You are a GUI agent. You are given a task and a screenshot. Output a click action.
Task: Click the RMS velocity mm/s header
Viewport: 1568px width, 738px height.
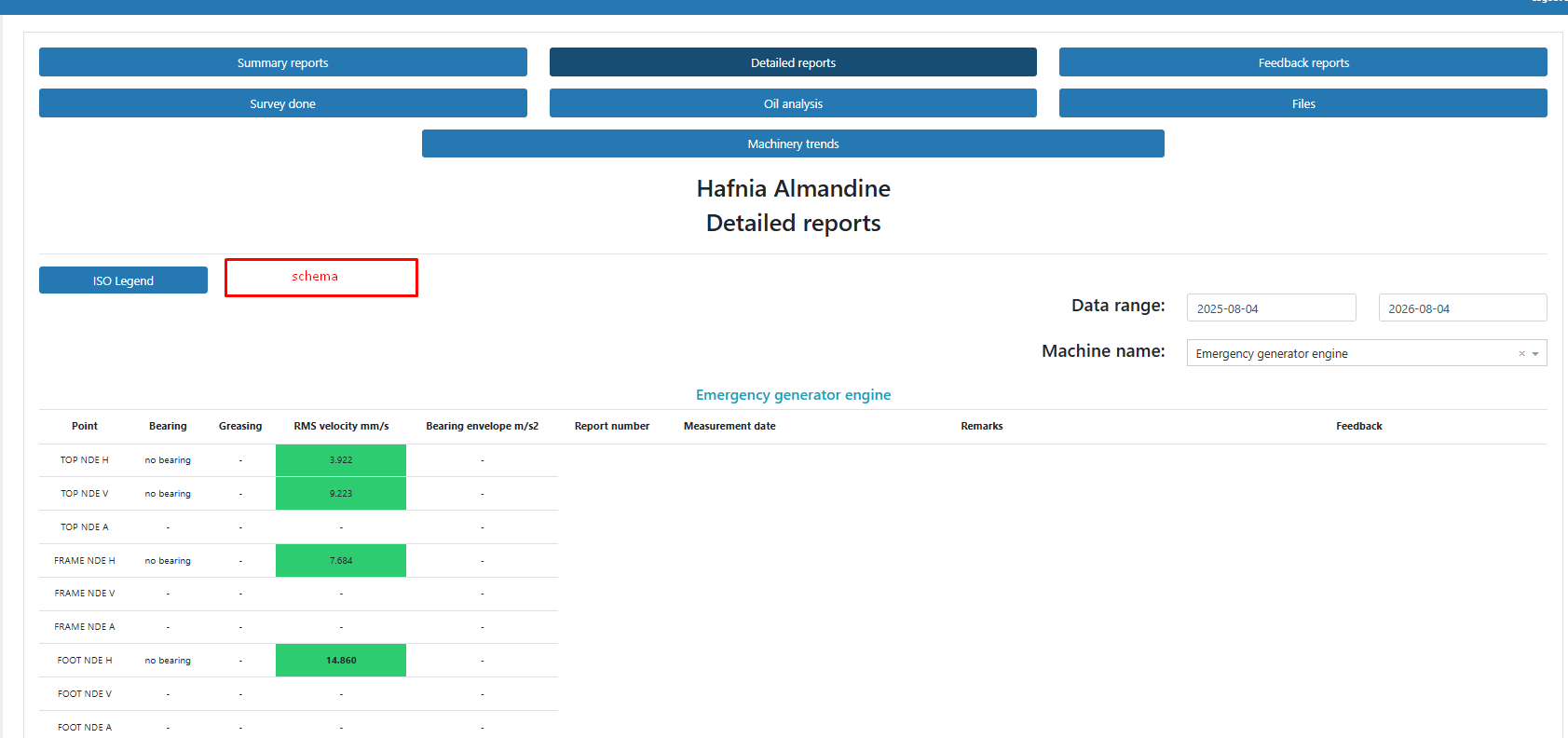click(x=341, y=426)
